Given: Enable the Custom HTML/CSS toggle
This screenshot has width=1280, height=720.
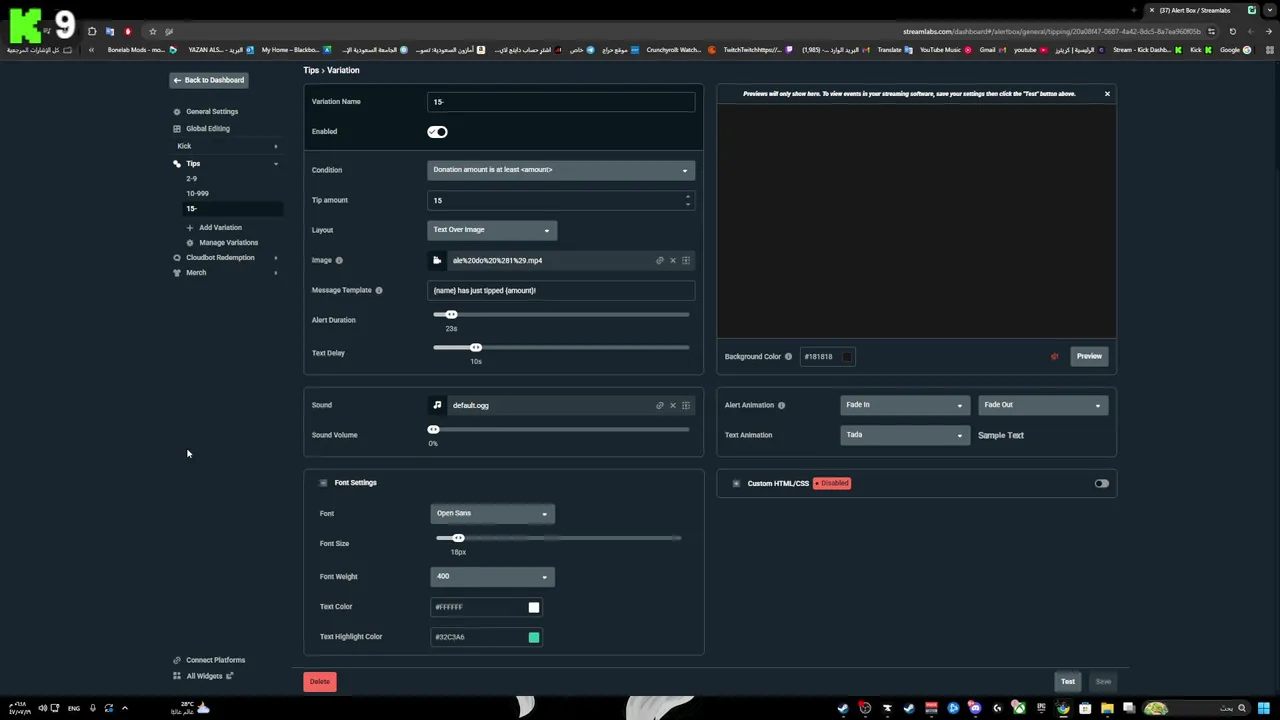Looking at the screenshot, I should pyautogui.click(x=1101, y=483).
